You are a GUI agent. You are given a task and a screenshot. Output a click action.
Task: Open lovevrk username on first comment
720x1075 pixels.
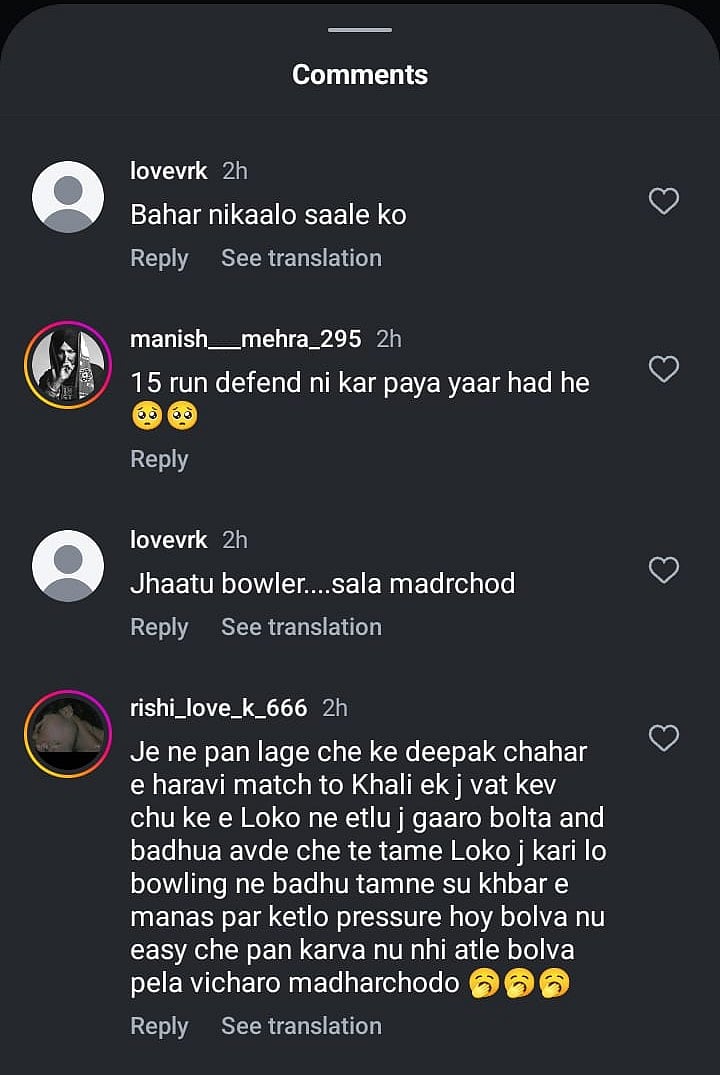169,171
